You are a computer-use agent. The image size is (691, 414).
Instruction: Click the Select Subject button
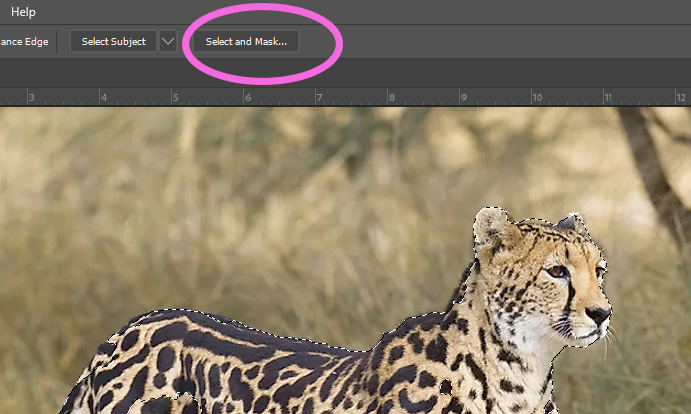113,41
